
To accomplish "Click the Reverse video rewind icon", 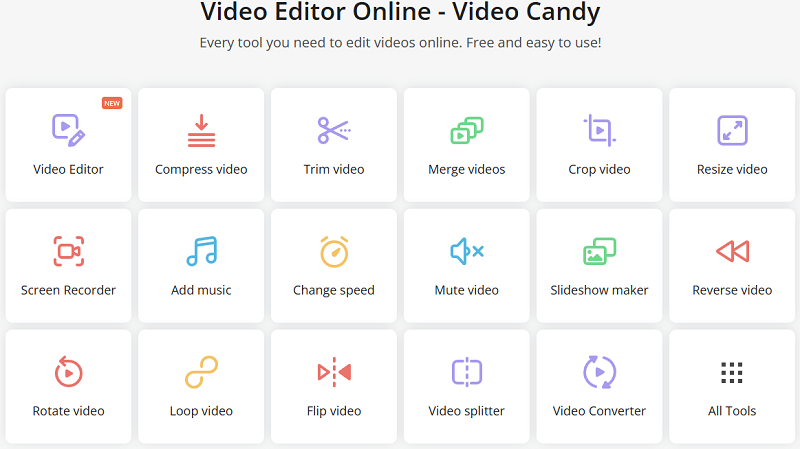I will (732, 251).
